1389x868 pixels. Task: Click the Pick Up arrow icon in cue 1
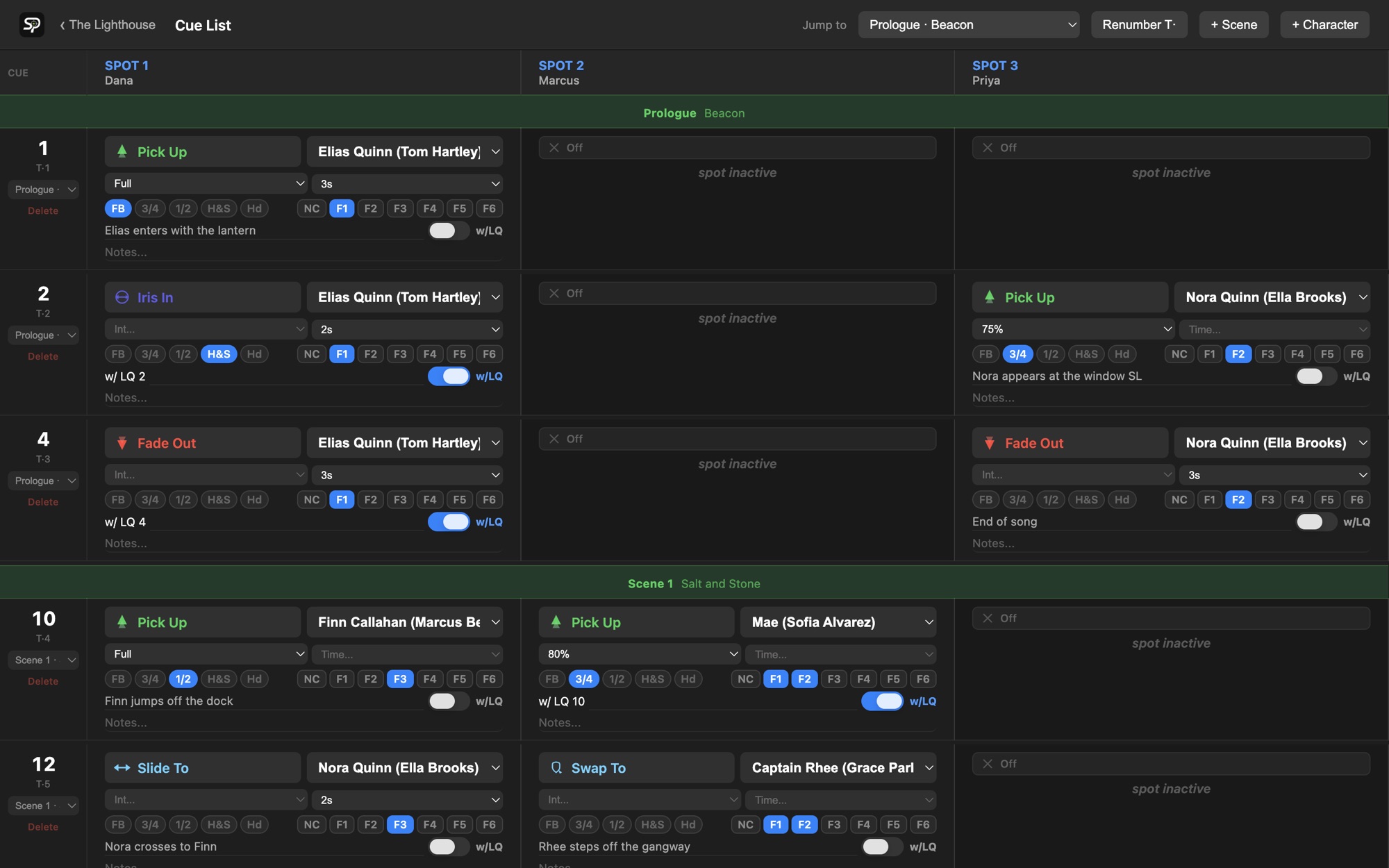pyautogui.click(x=122, y=151)
